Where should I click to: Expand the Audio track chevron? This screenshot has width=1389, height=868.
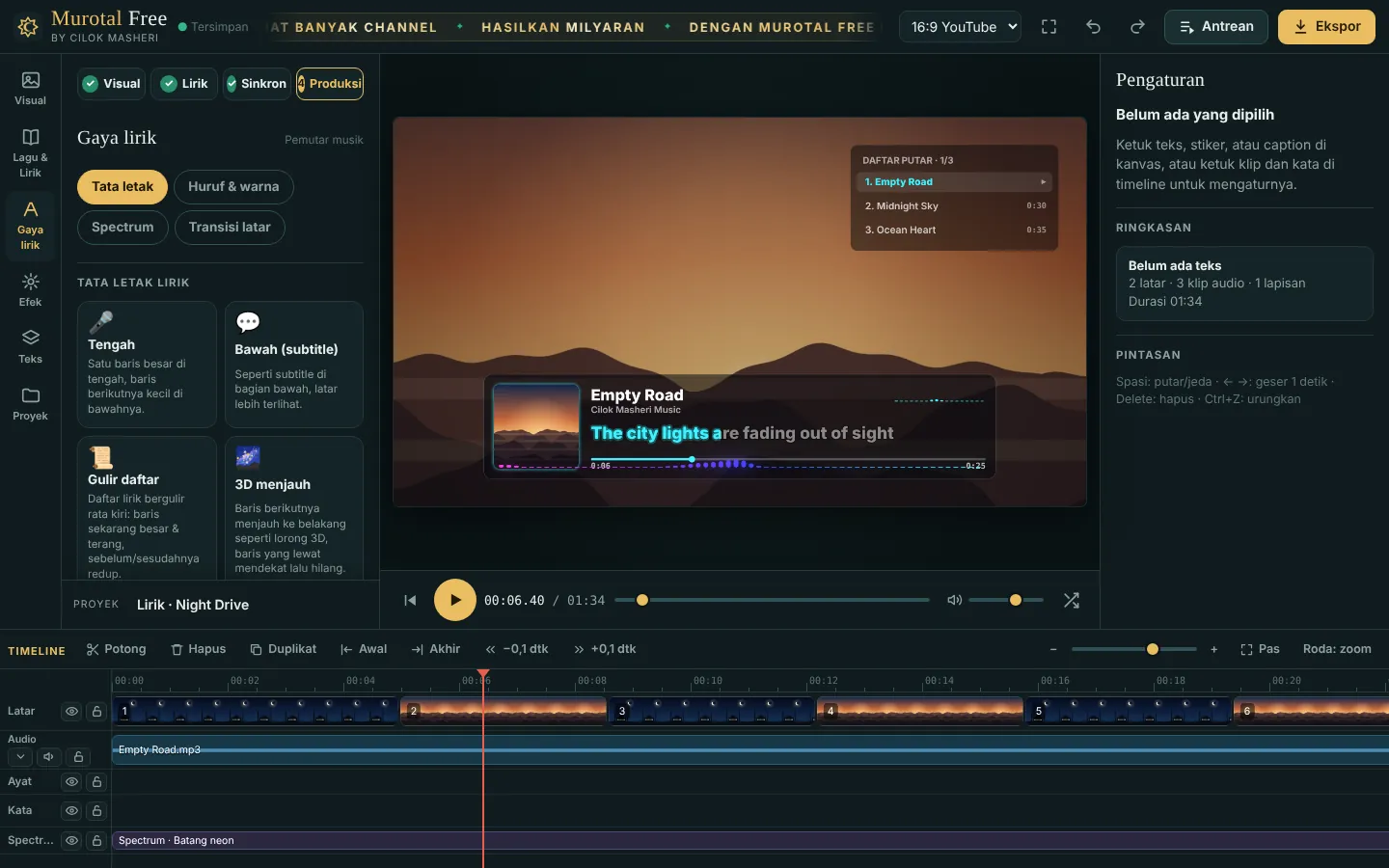(20, 756)
